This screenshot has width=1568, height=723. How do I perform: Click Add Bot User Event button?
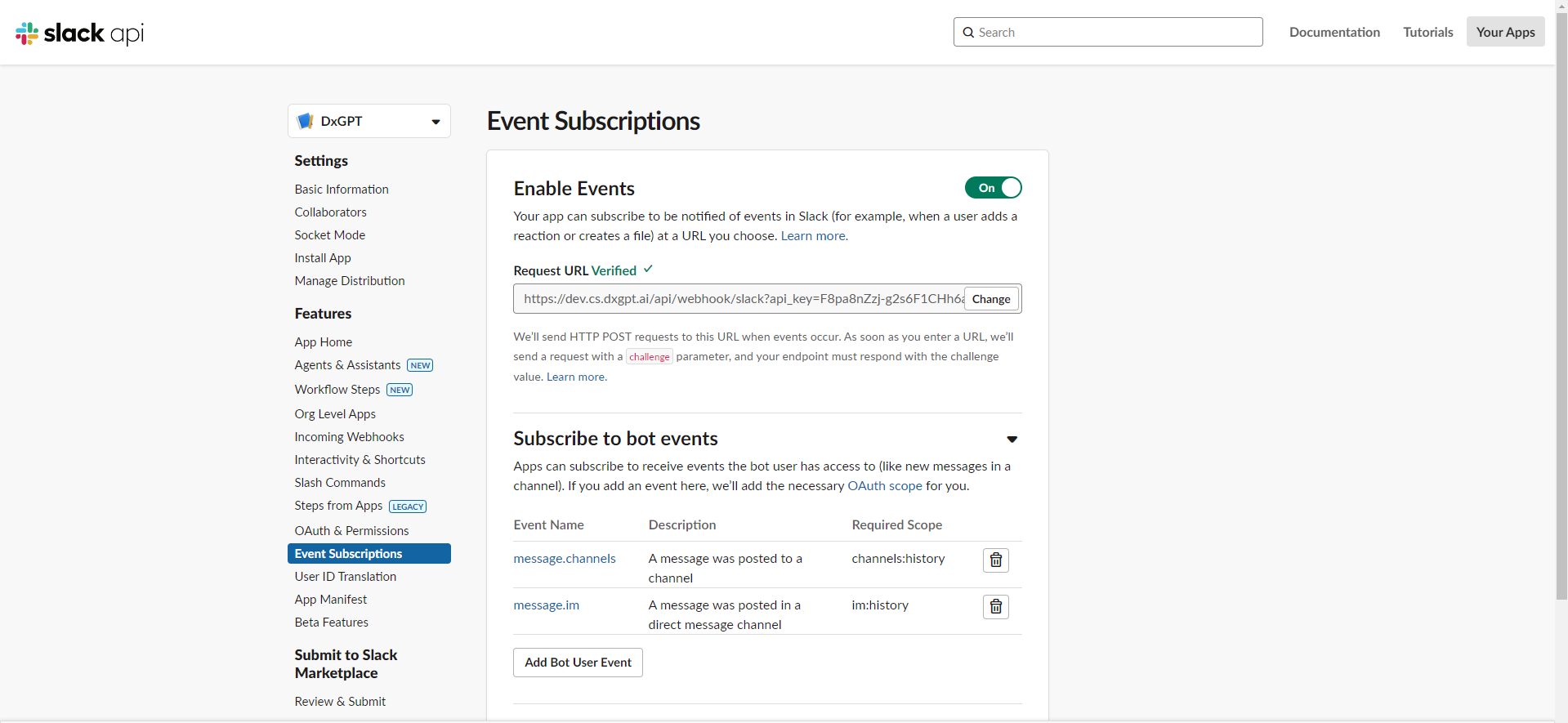pyautogui.click(x=578, y=663)
